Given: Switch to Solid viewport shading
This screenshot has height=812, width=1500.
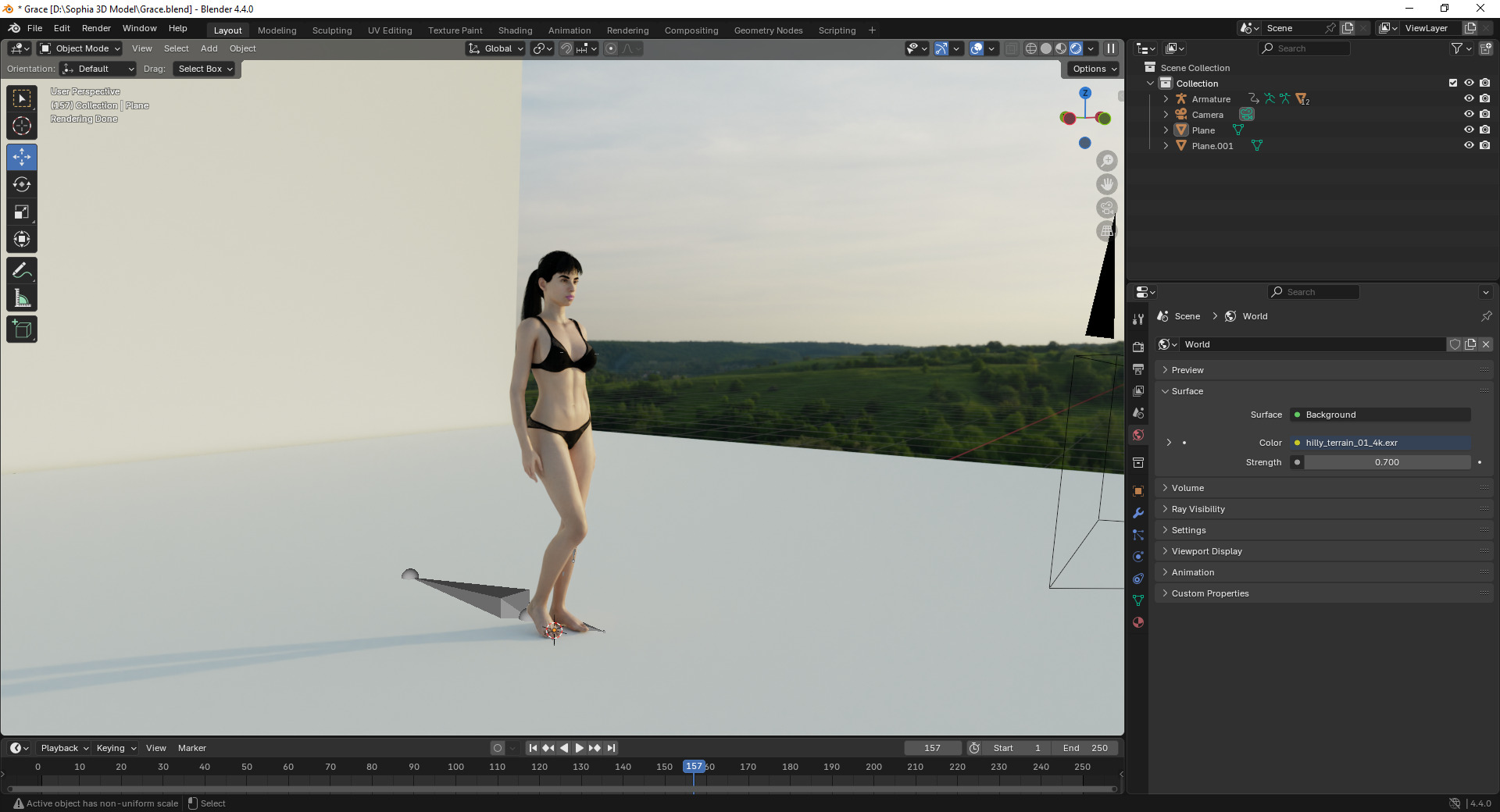Looking at the screenshot, I should pos(1046,48).
